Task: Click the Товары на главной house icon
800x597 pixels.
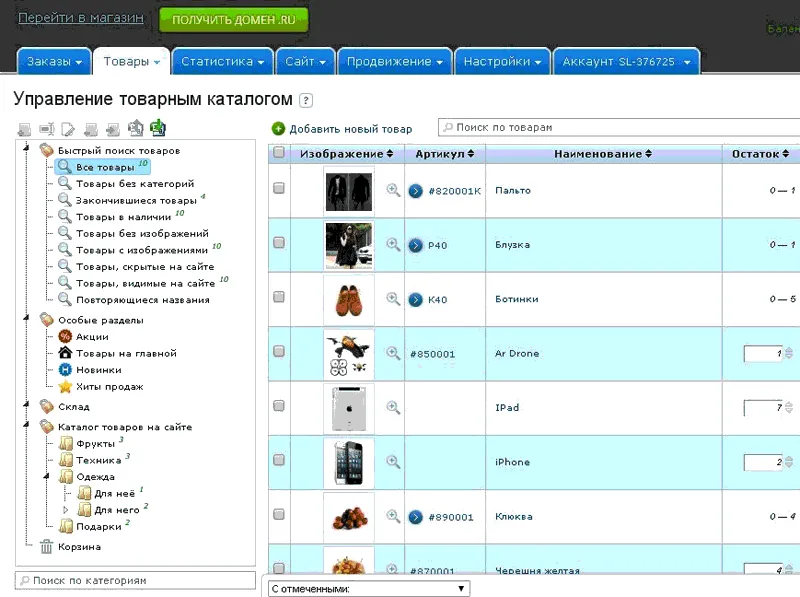Action: pyautogui.click(x=65, y=353)
